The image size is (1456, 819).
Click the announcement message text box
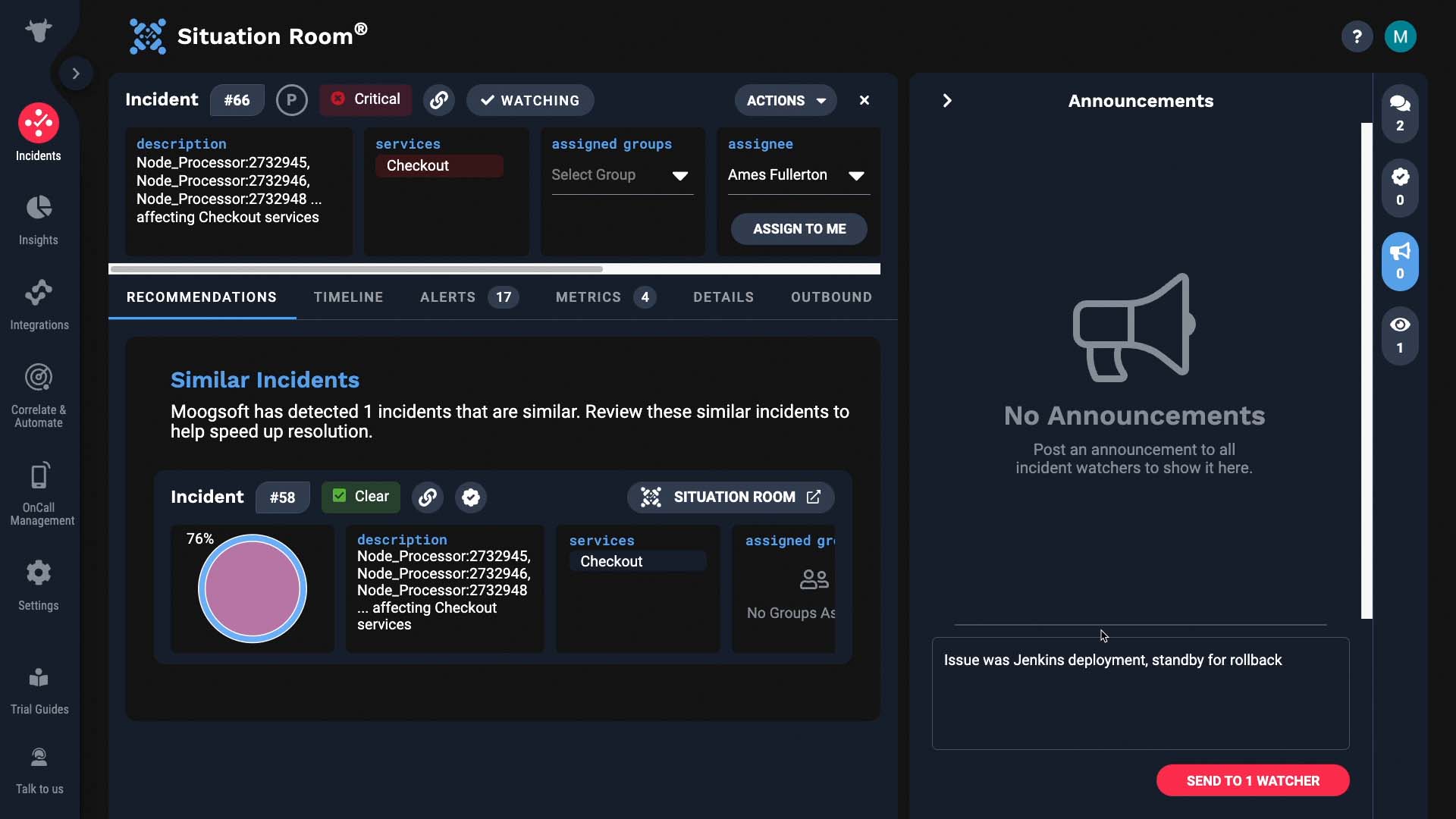point(1141,693)
